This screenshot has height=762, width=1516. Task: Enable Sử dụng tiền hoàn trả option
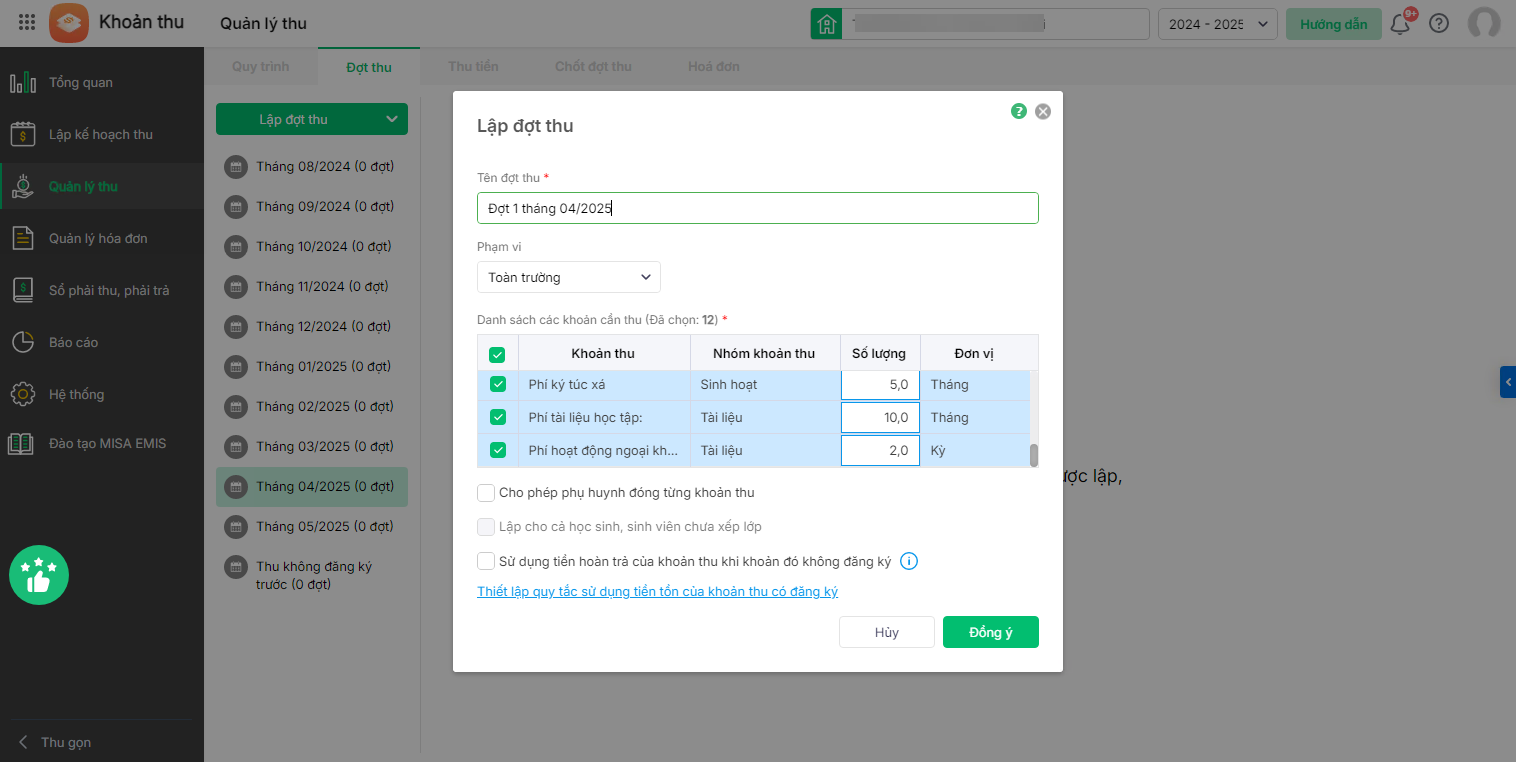(486, 561)
